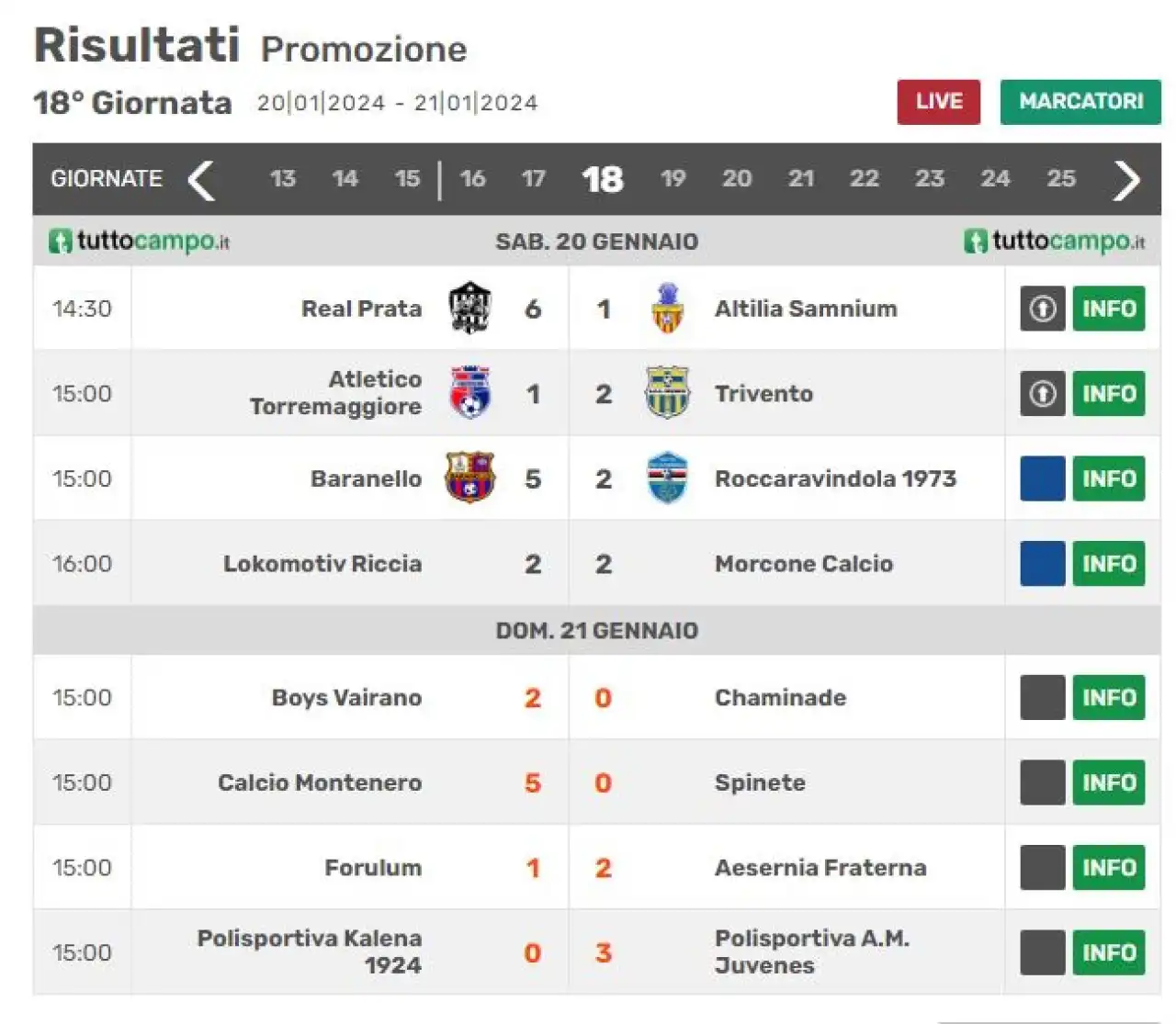Jump to giornata 25
The width and height of the screenshot is (1176, 1024).
pos(1061,178)
